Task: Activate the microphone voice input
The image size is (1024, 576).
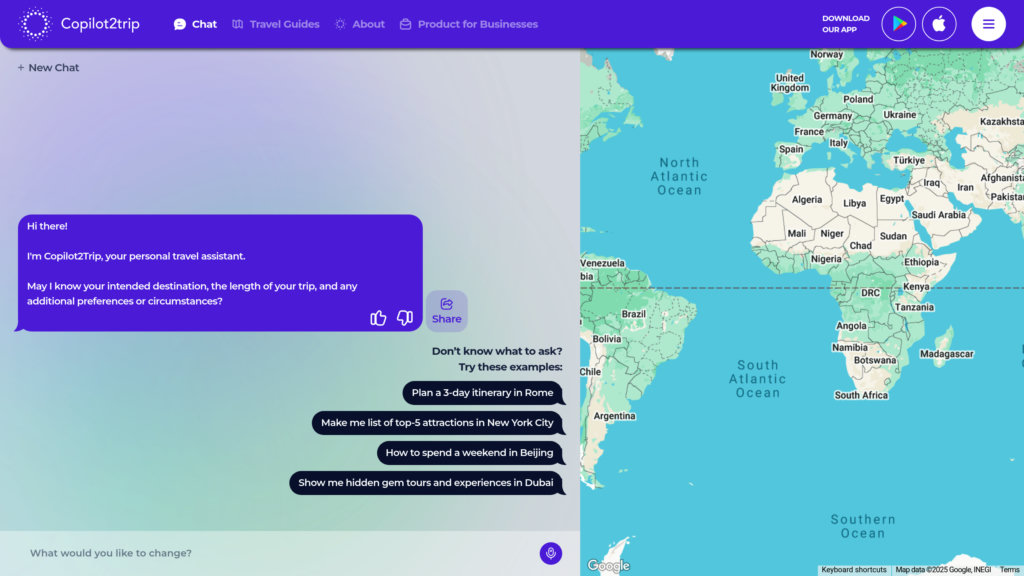Action: [551, 553]
